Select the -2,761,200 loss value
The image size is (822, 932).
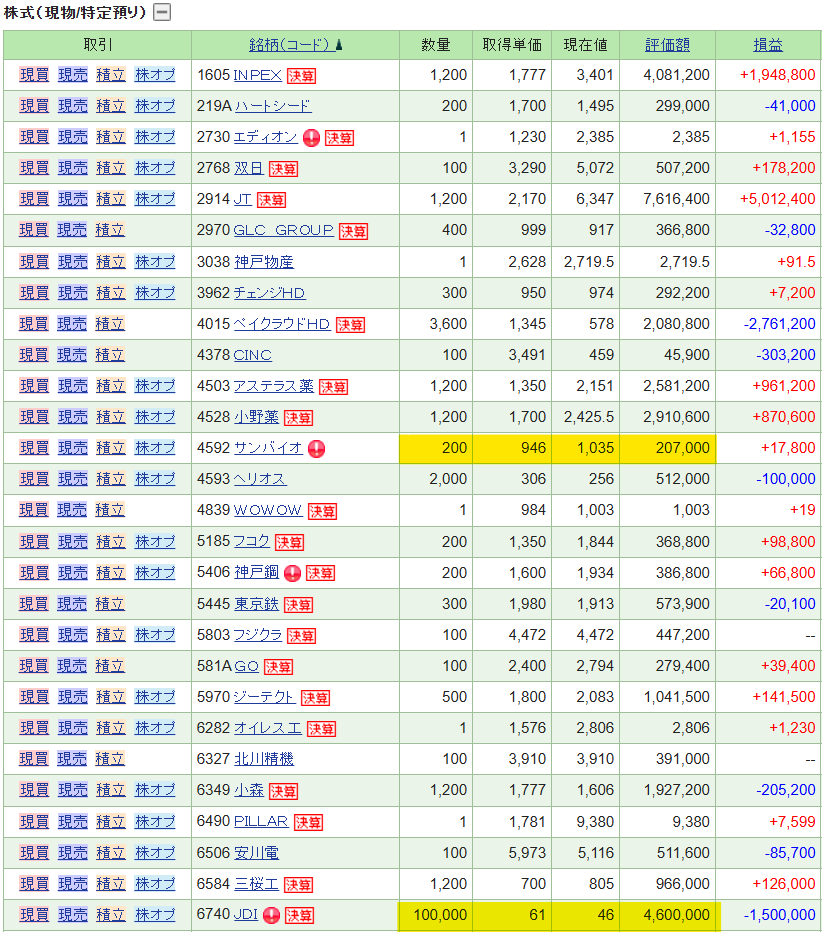tap(779, 324)
